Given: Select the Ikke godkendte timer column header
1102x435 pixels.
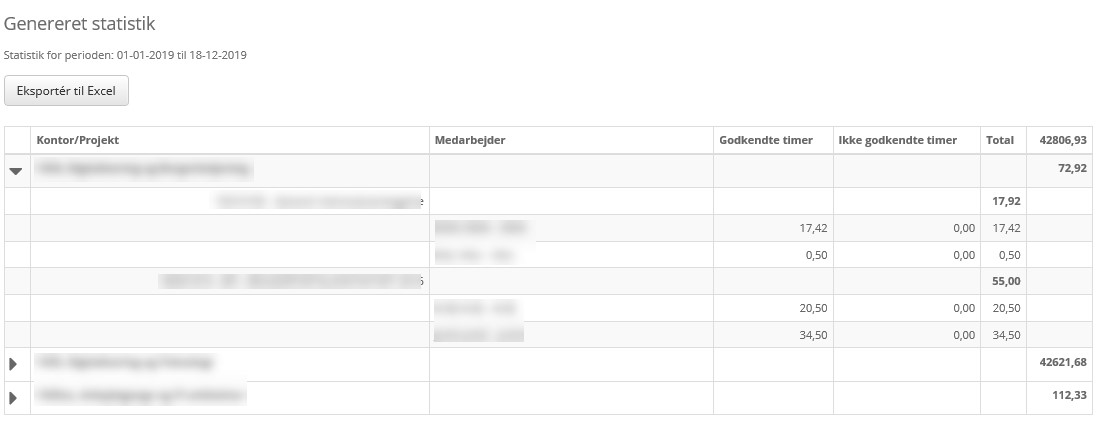Looking at the screenshot, I should (897, 140).
